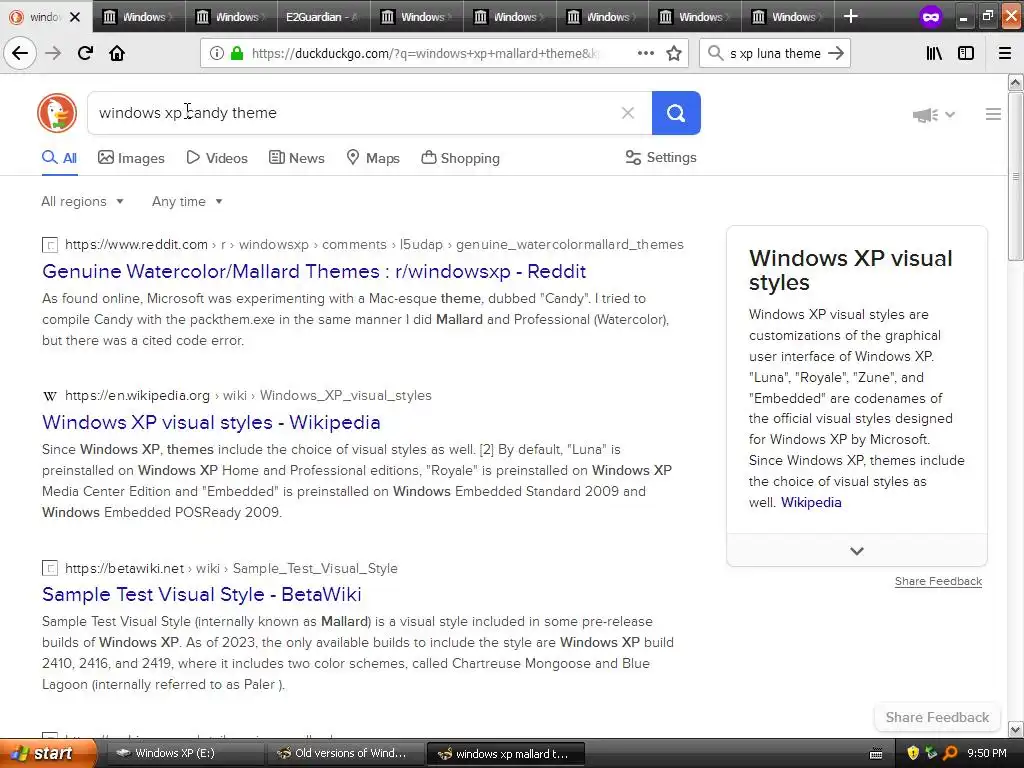The image size is (1024, 768).
Task: Click the scrollbar down arrow
Action: [x=1015, y=729]
